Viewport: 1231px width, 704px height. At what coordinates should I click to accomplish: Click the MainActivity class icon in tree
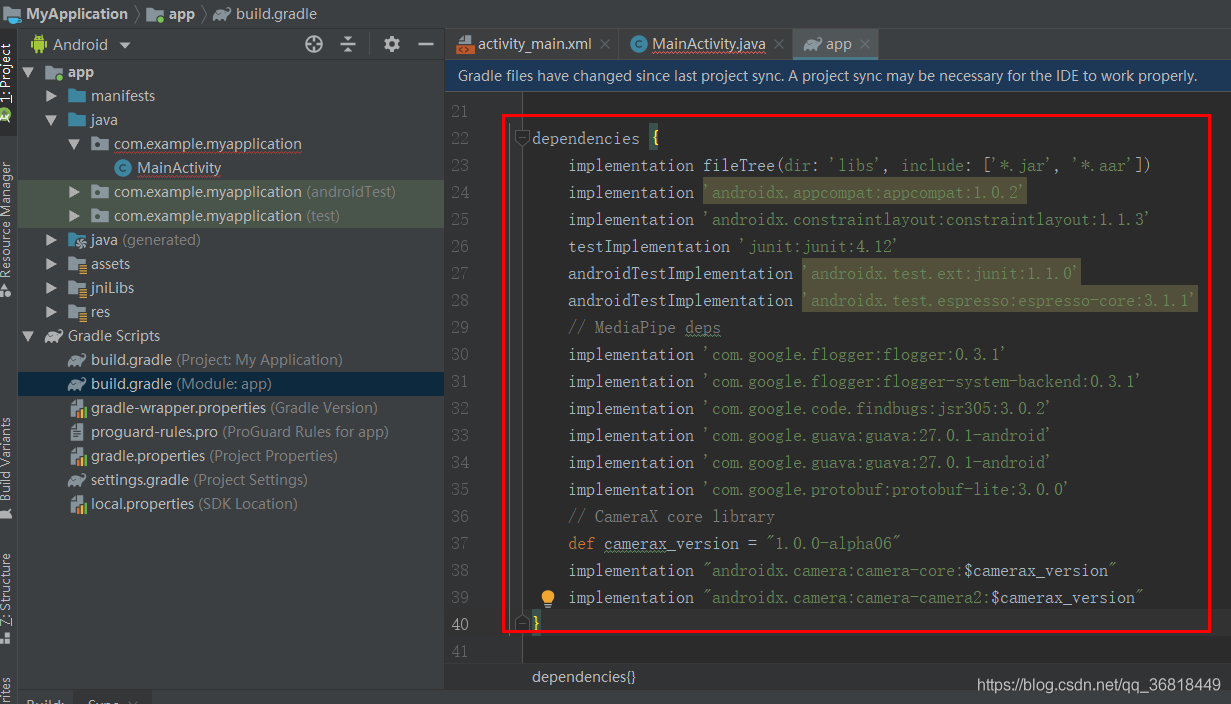click(123, 168)
